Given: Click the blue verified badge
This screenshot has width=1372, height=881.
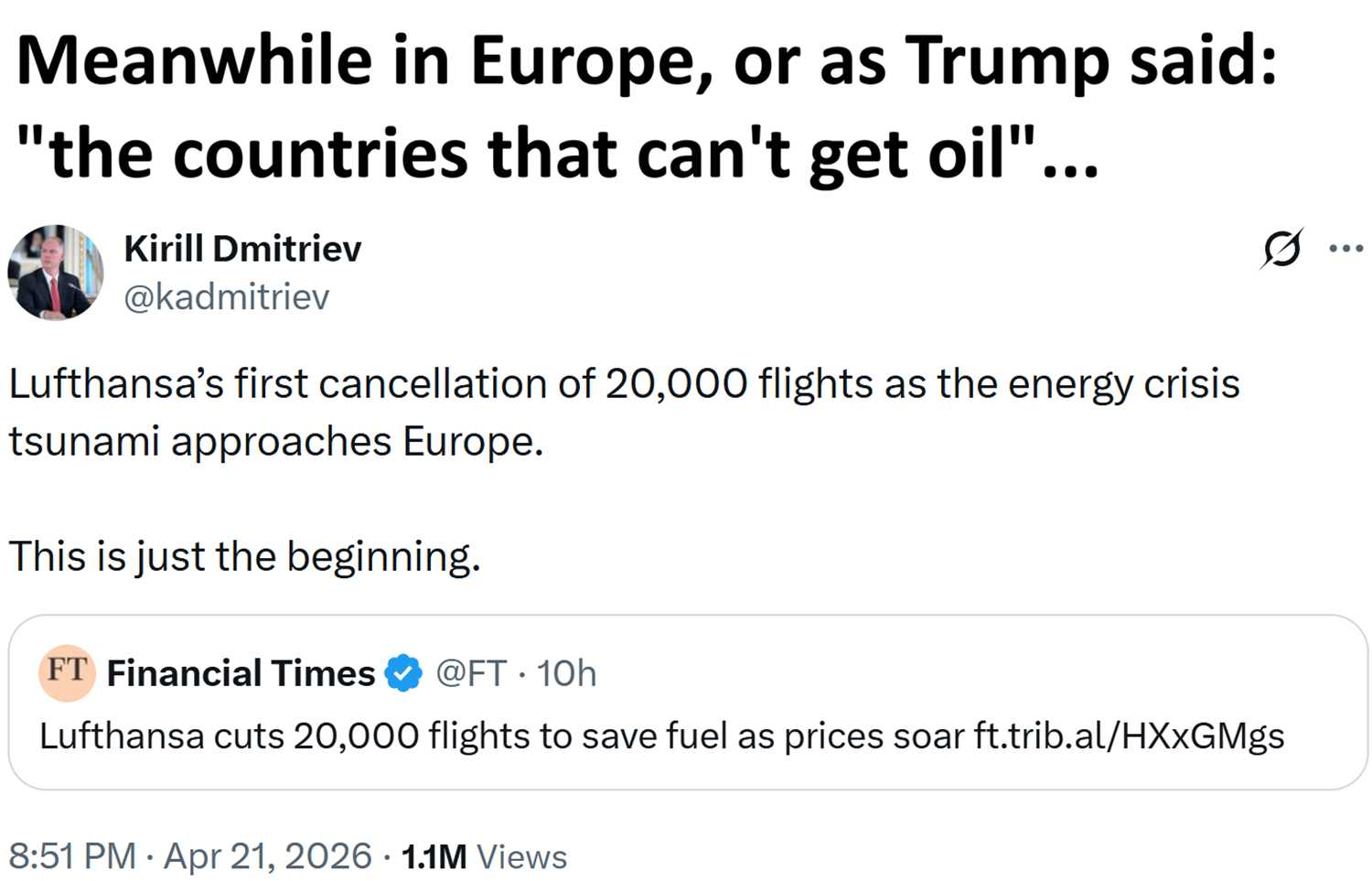Looking at the screenshot, I should point(402,673).
